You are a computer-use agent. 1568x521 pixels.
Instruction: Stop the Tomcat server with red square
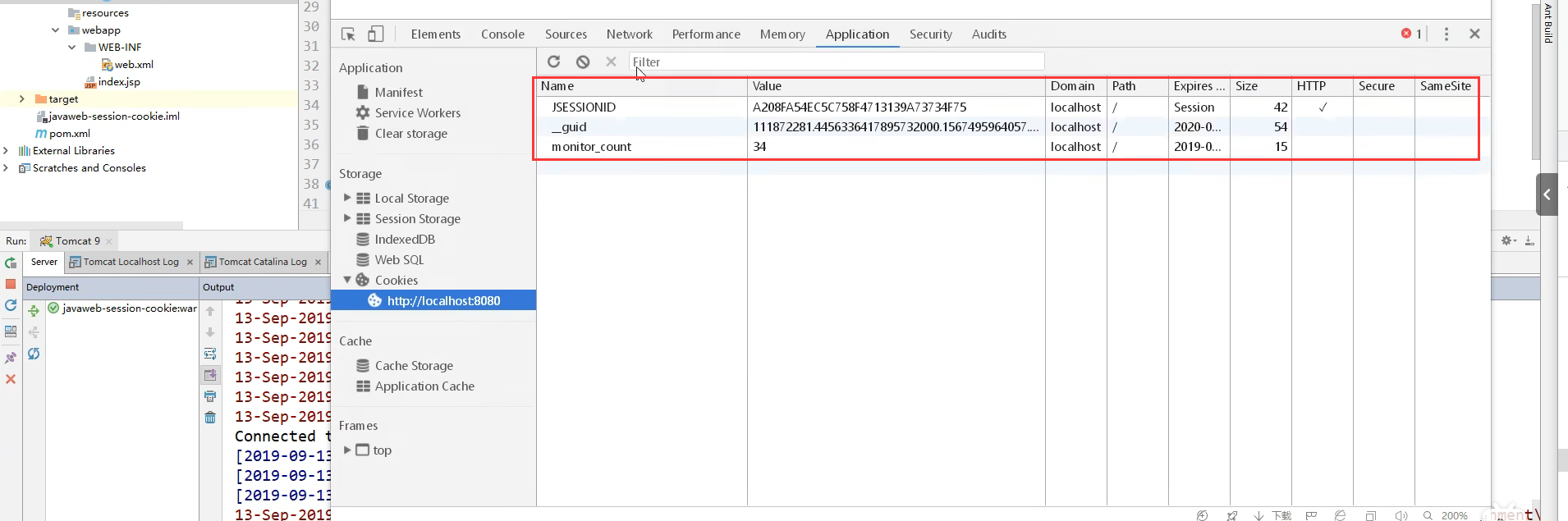[x=11, y=284]
